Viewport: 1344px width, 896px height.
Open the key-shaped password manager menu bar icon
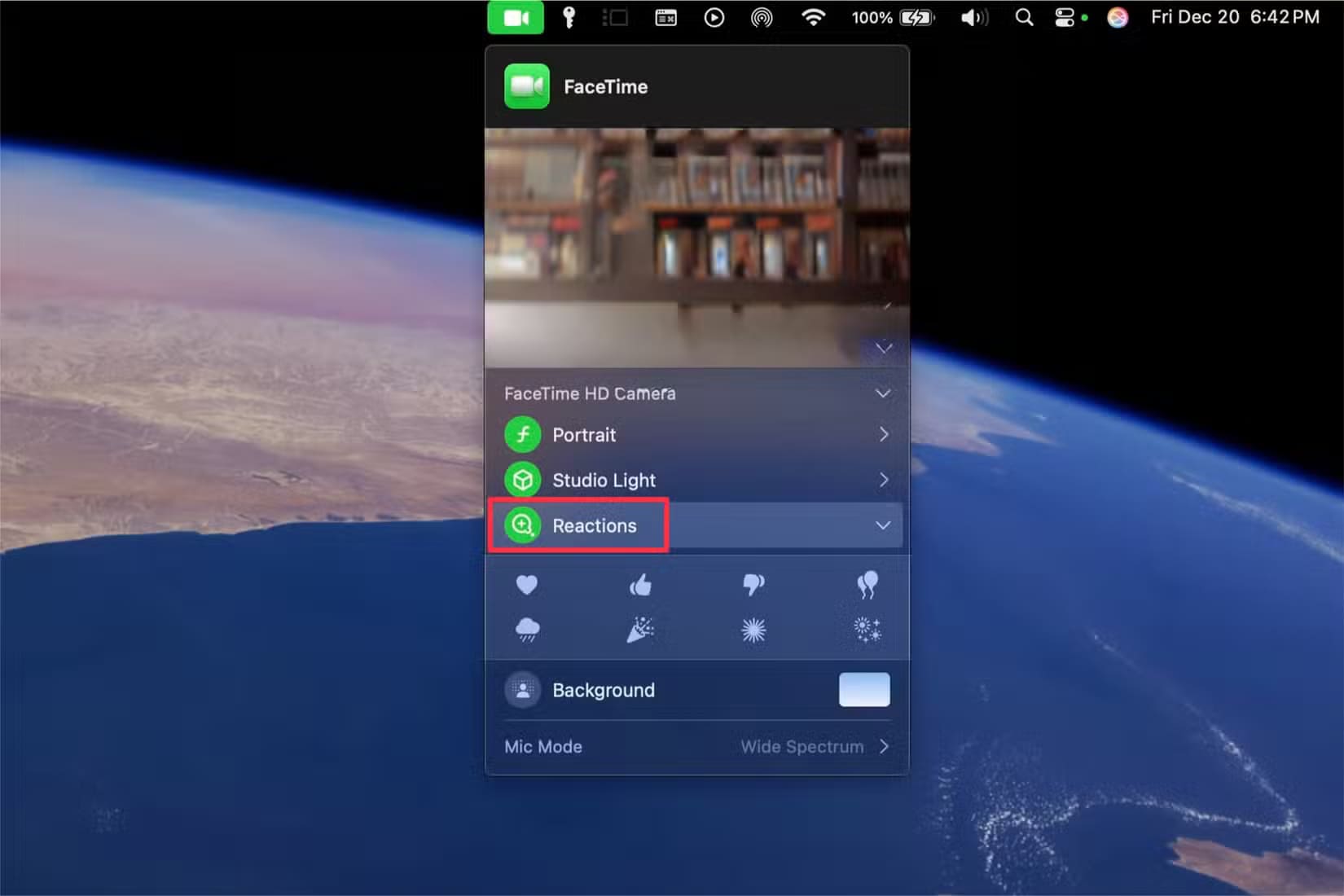pos(569,17)
